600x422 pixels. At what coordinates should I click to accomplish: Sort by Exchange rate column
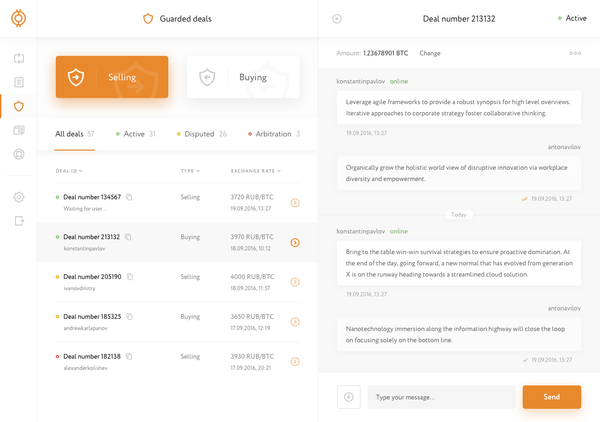click(256, 171)
